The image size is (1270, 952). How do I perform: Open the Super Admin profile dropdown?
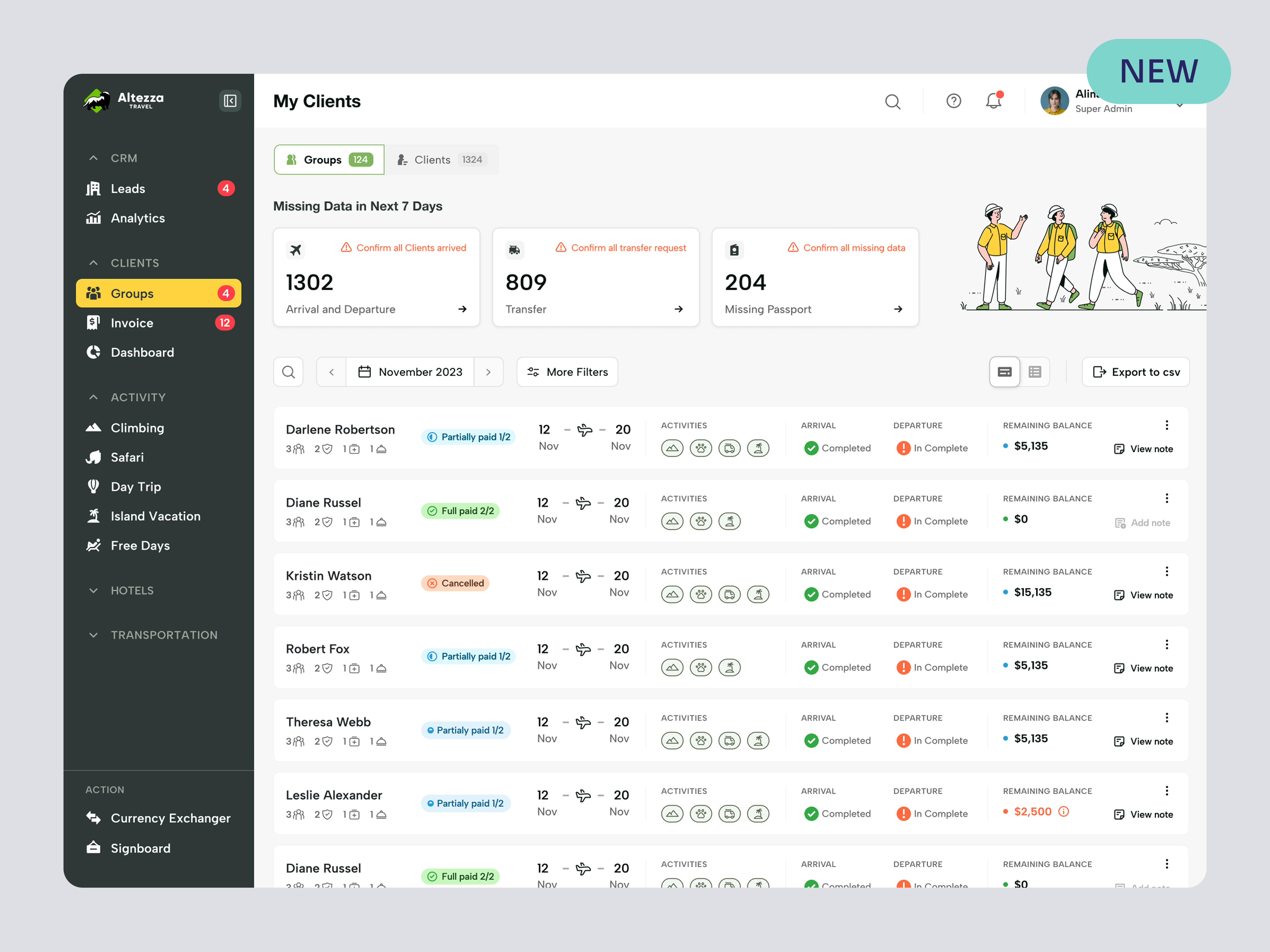(x=1180, y=106)
